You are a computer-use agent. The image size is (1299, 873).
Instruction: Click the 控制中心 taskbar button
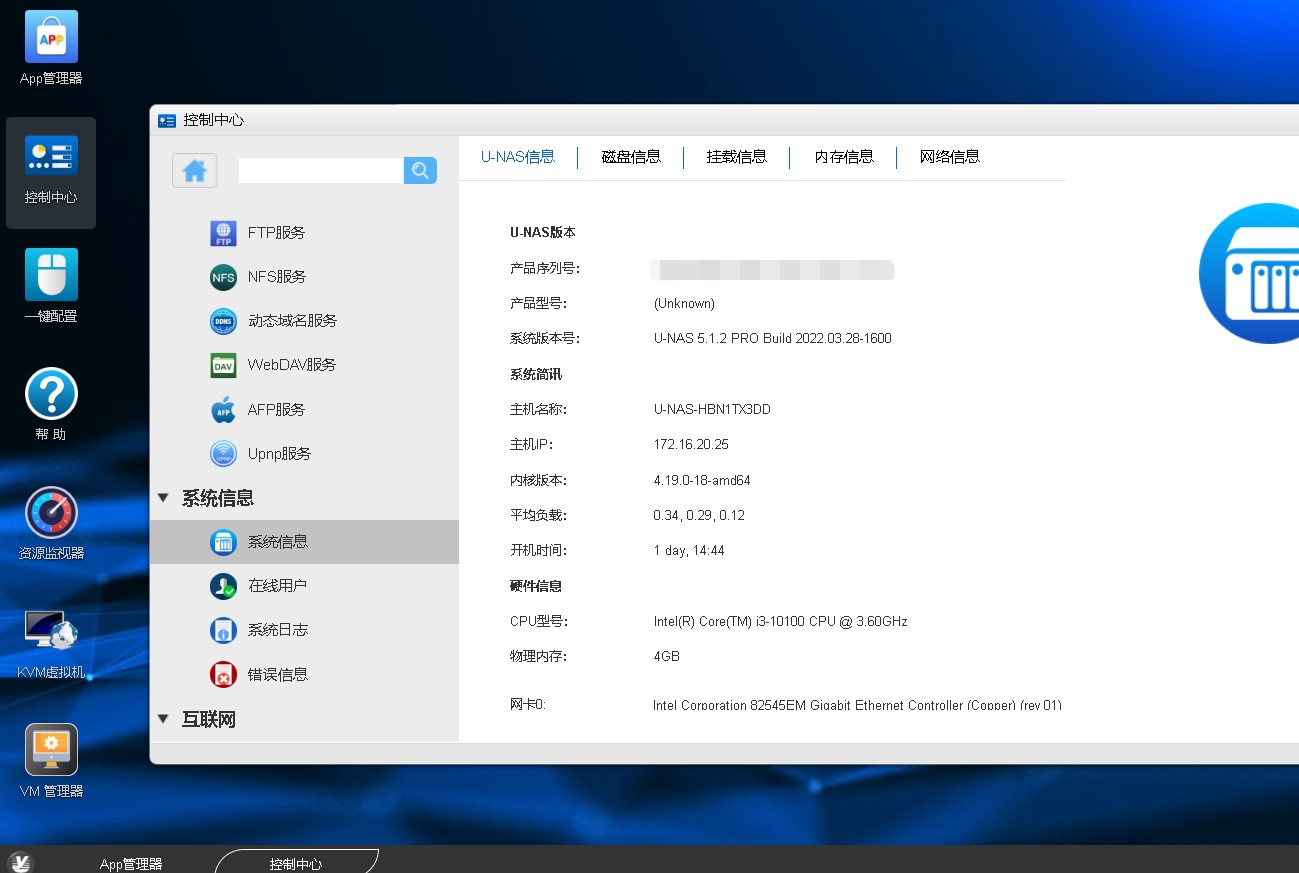296,863
